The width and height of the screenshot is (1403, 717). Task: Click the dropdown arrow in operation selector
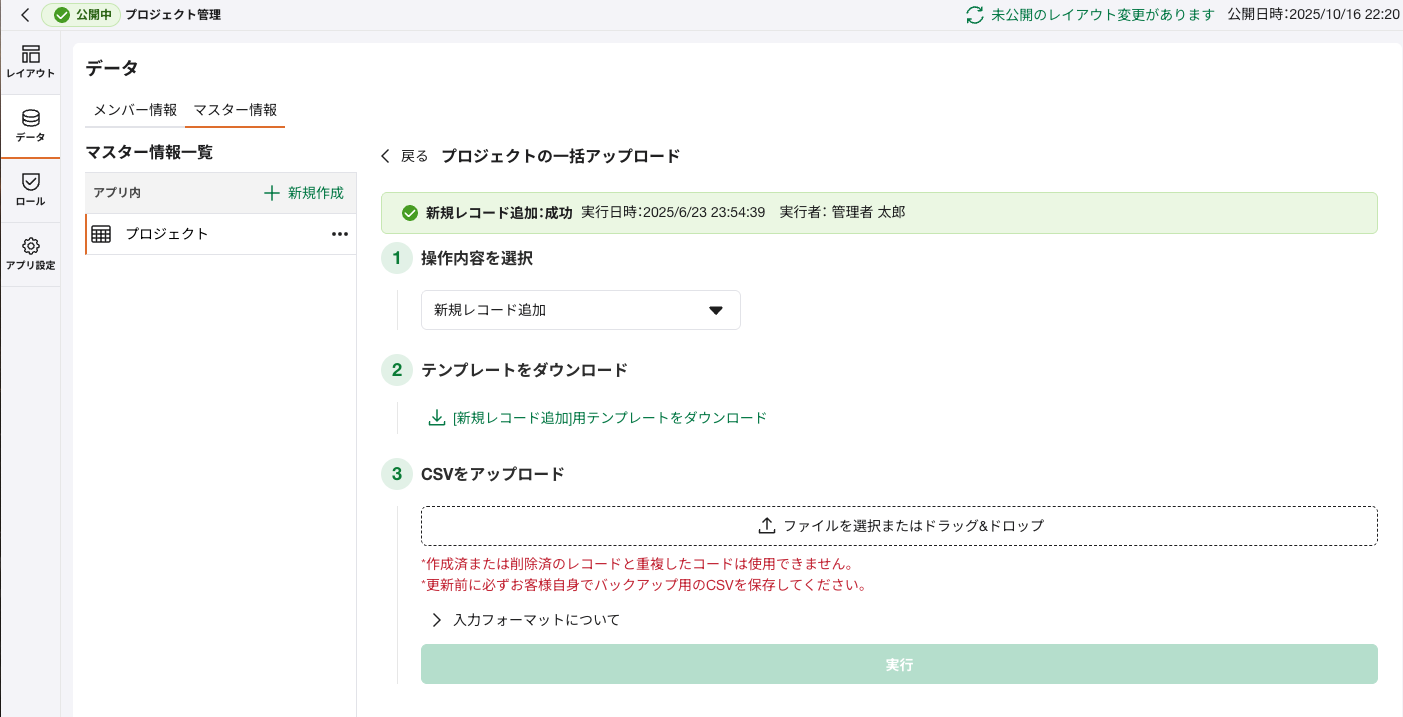716,310
